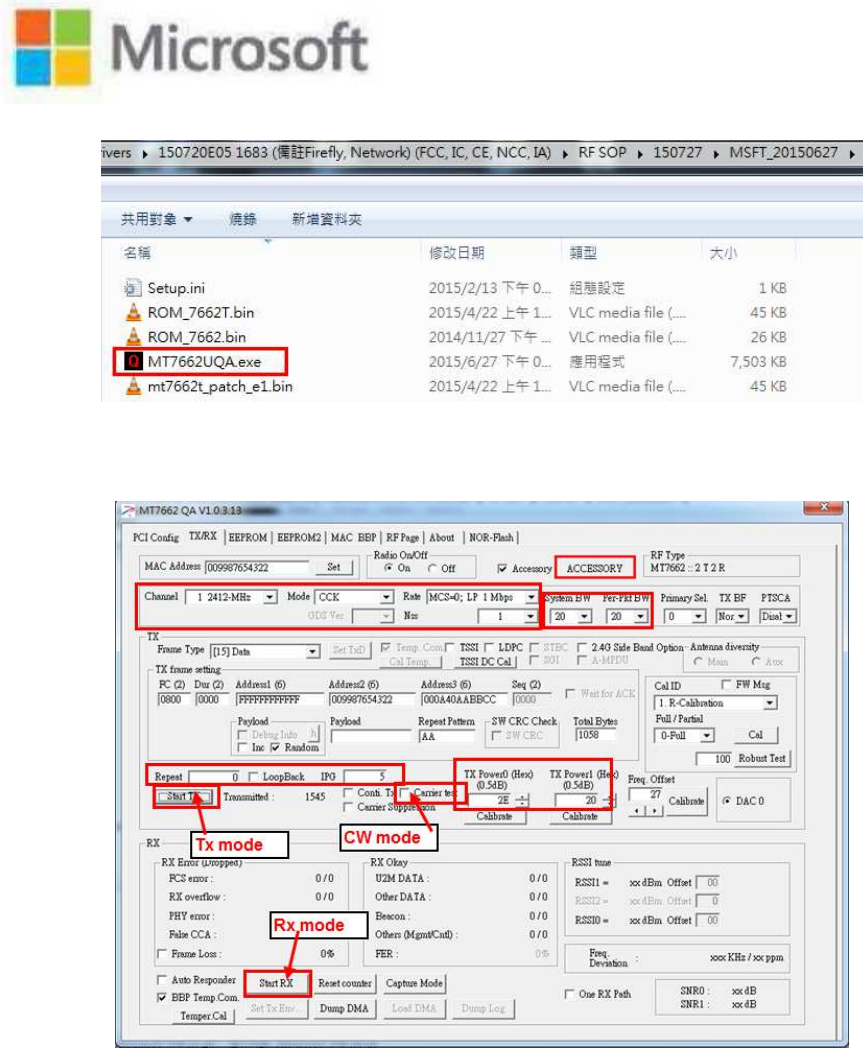This screenshot has width=863, height=1048.
Task: Select the Setup.ini file icon
Action: click(132, 288)
